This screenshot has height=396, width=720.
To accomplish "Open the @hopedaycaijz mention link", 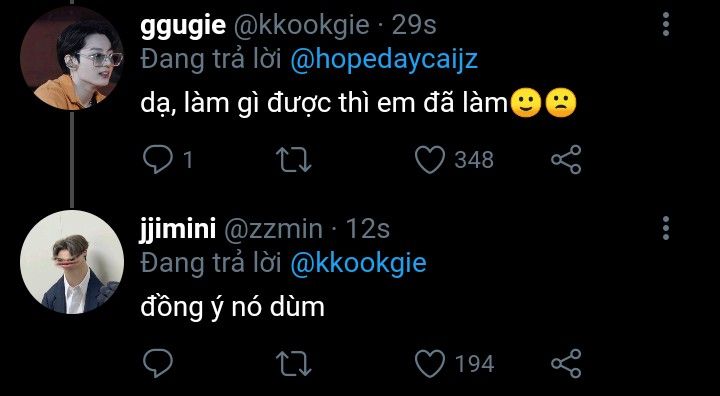I will [x=384, y=60].
